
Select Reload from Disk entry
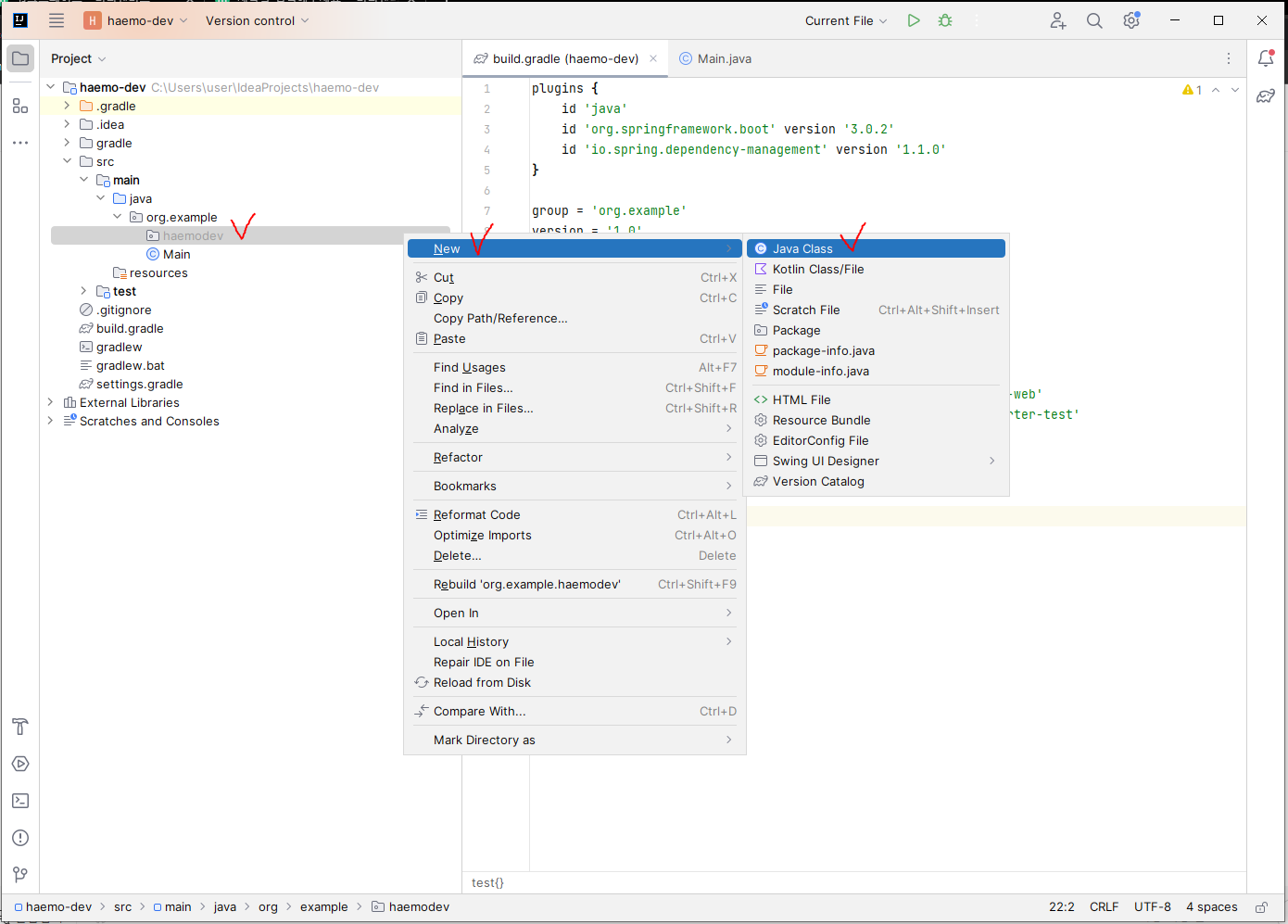(x=575, y=682)
